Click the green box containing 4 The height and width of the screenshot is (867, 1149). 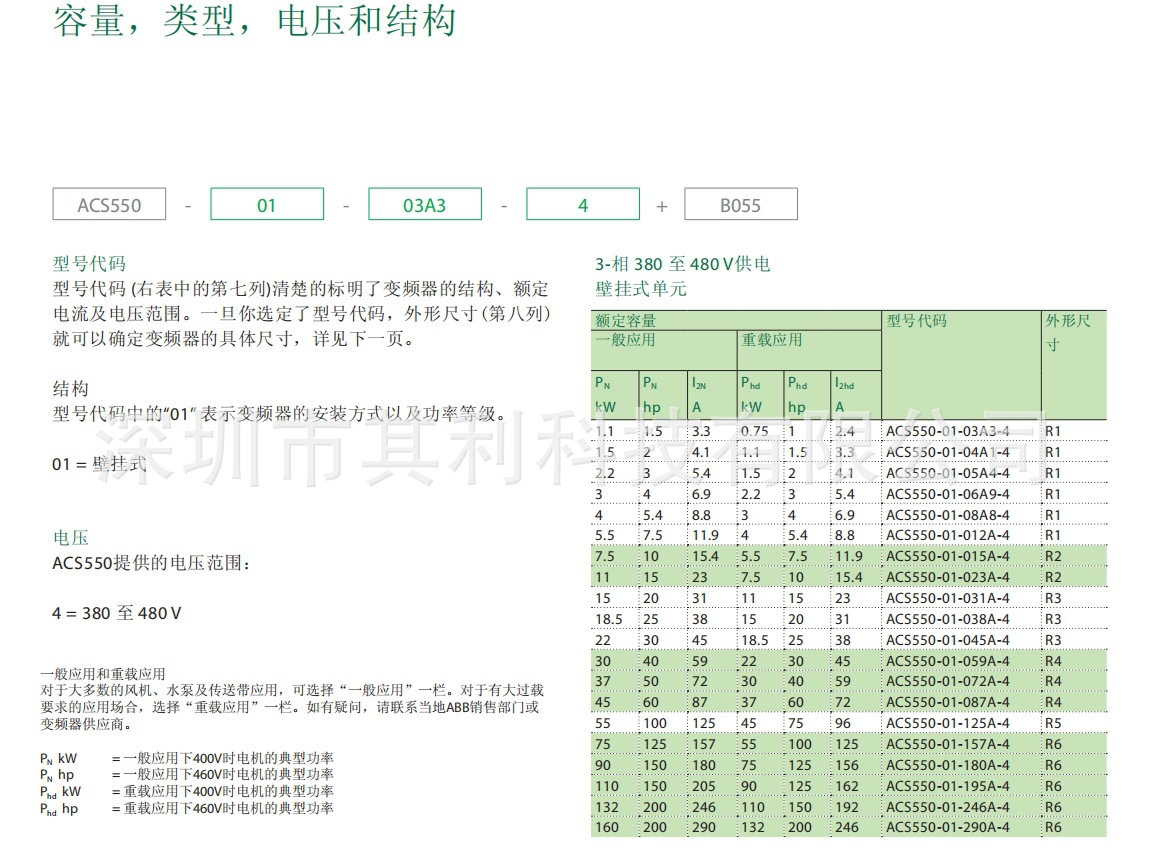coord(583,204)
